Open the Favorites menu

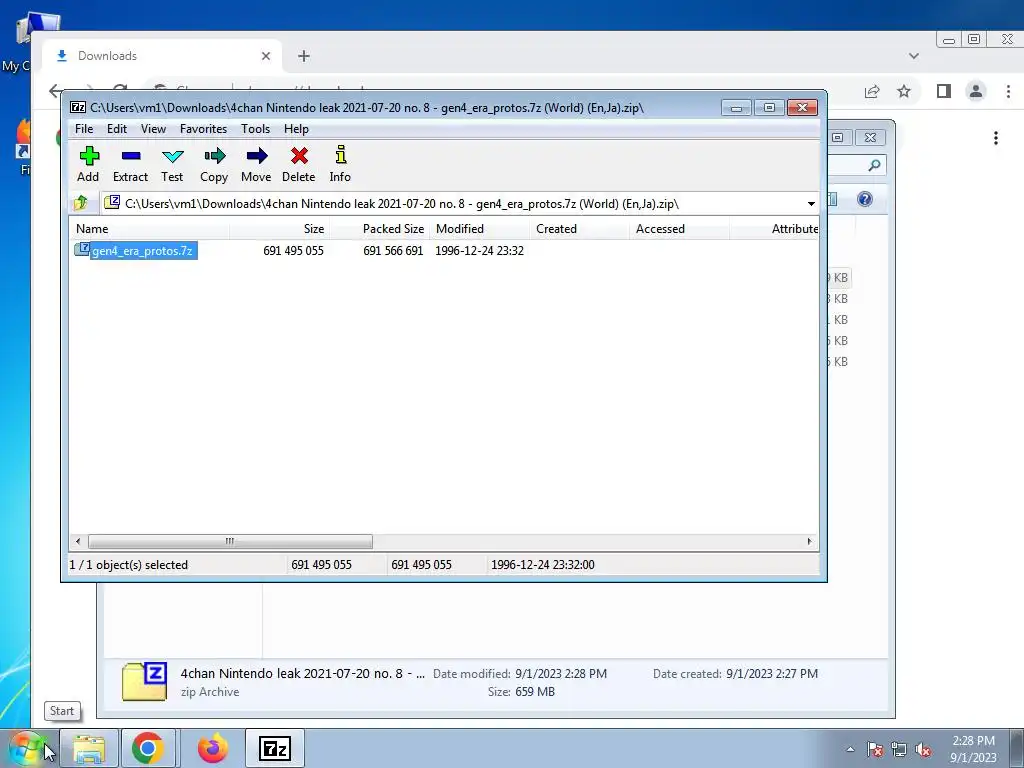203,129
